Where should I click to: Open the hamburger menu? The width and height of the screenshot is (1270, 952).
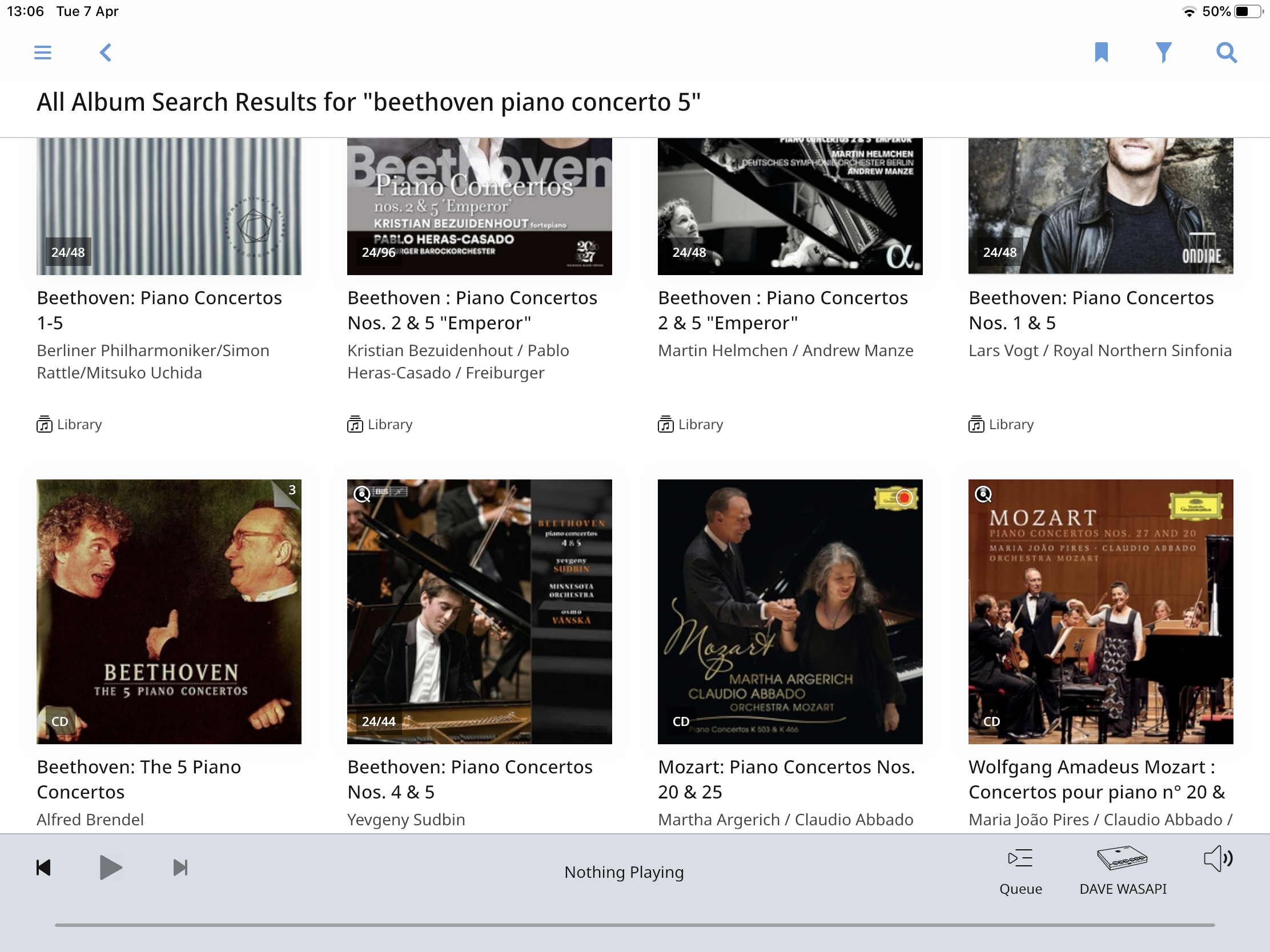42,53
